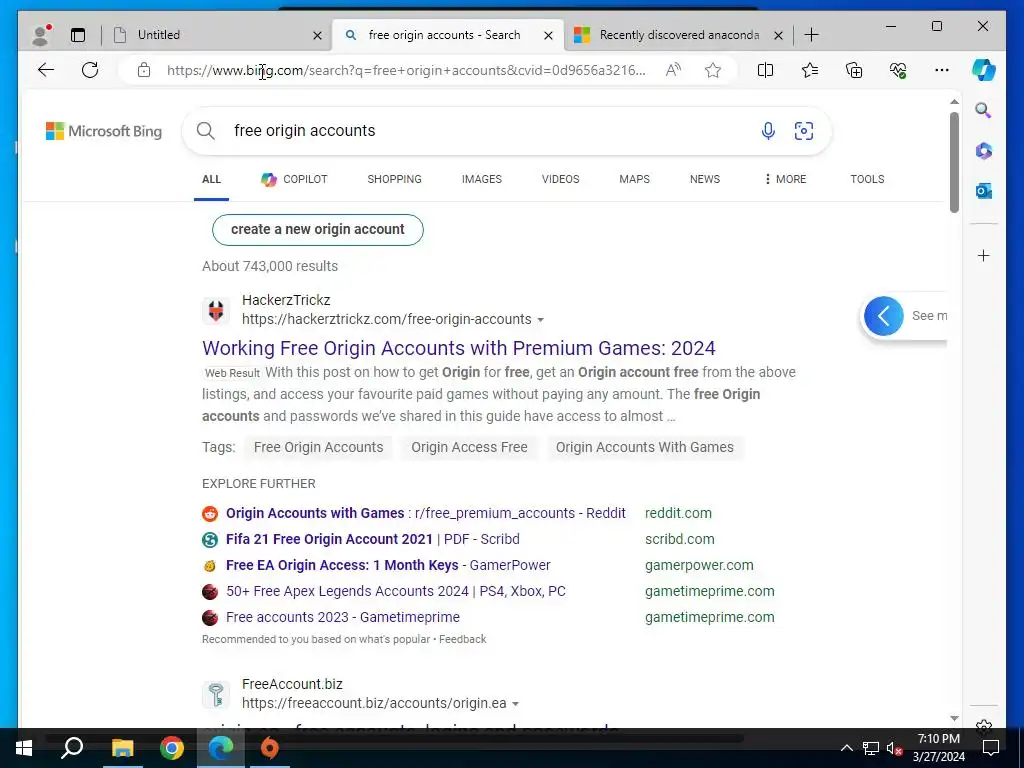Launch Google Chrome from taskbar

(172, 748)
